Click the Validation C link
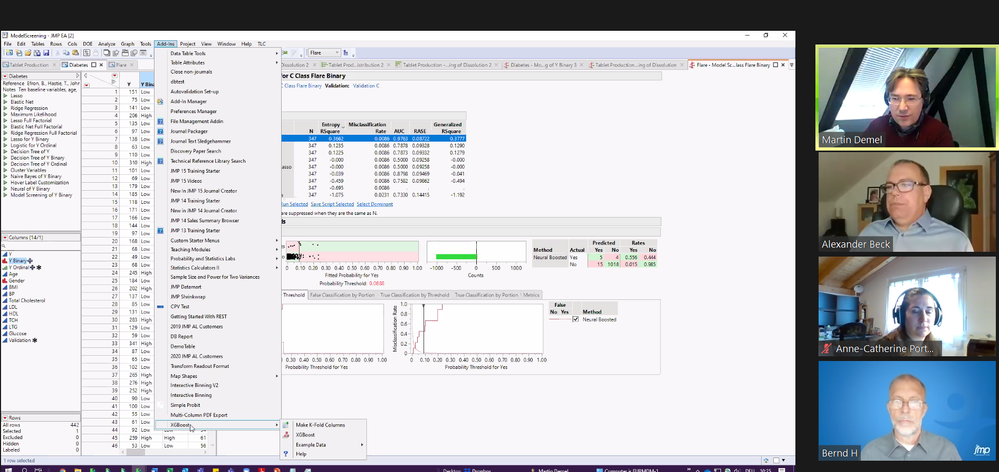Screen dimensions: 999x472 pyautogui.click(x=366, y=85)
